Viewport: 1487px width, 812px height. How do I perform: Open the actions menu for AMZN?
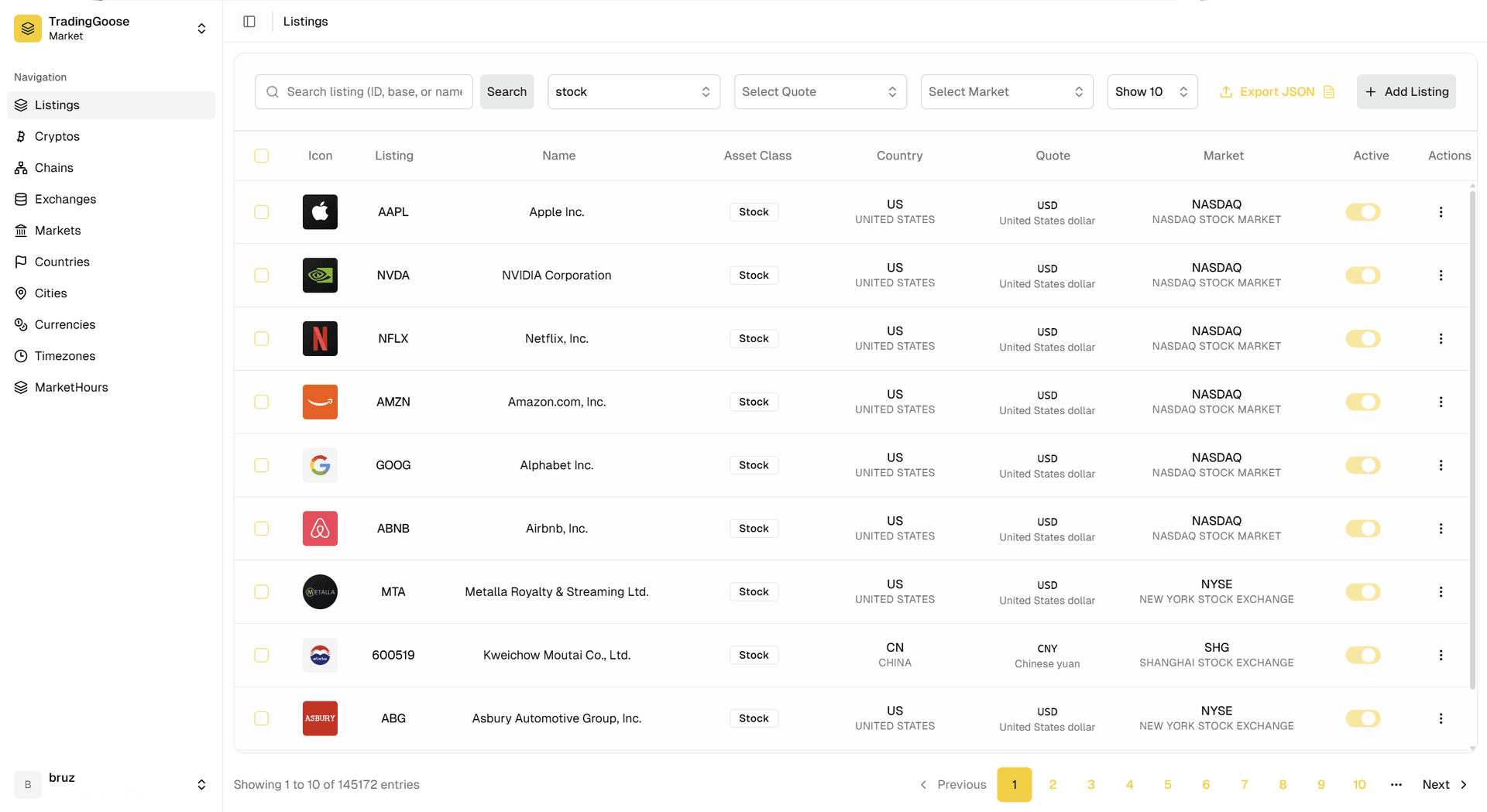pyautogui.click(x=1441, y=402)
